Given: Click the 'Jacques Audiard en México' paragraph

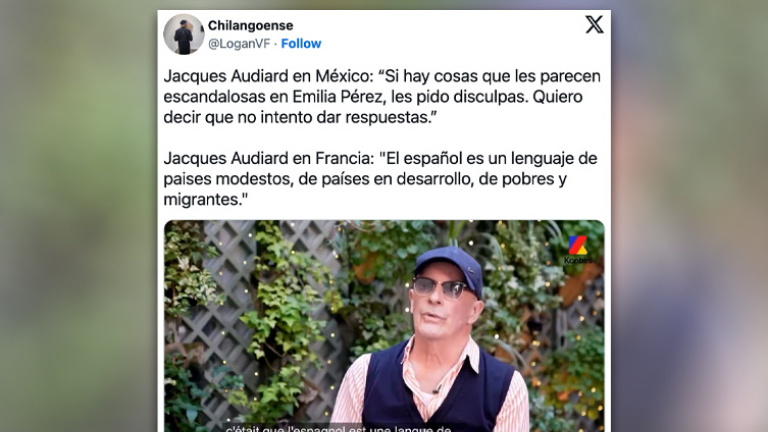Looking at the screenshot, I should [382, 96].
